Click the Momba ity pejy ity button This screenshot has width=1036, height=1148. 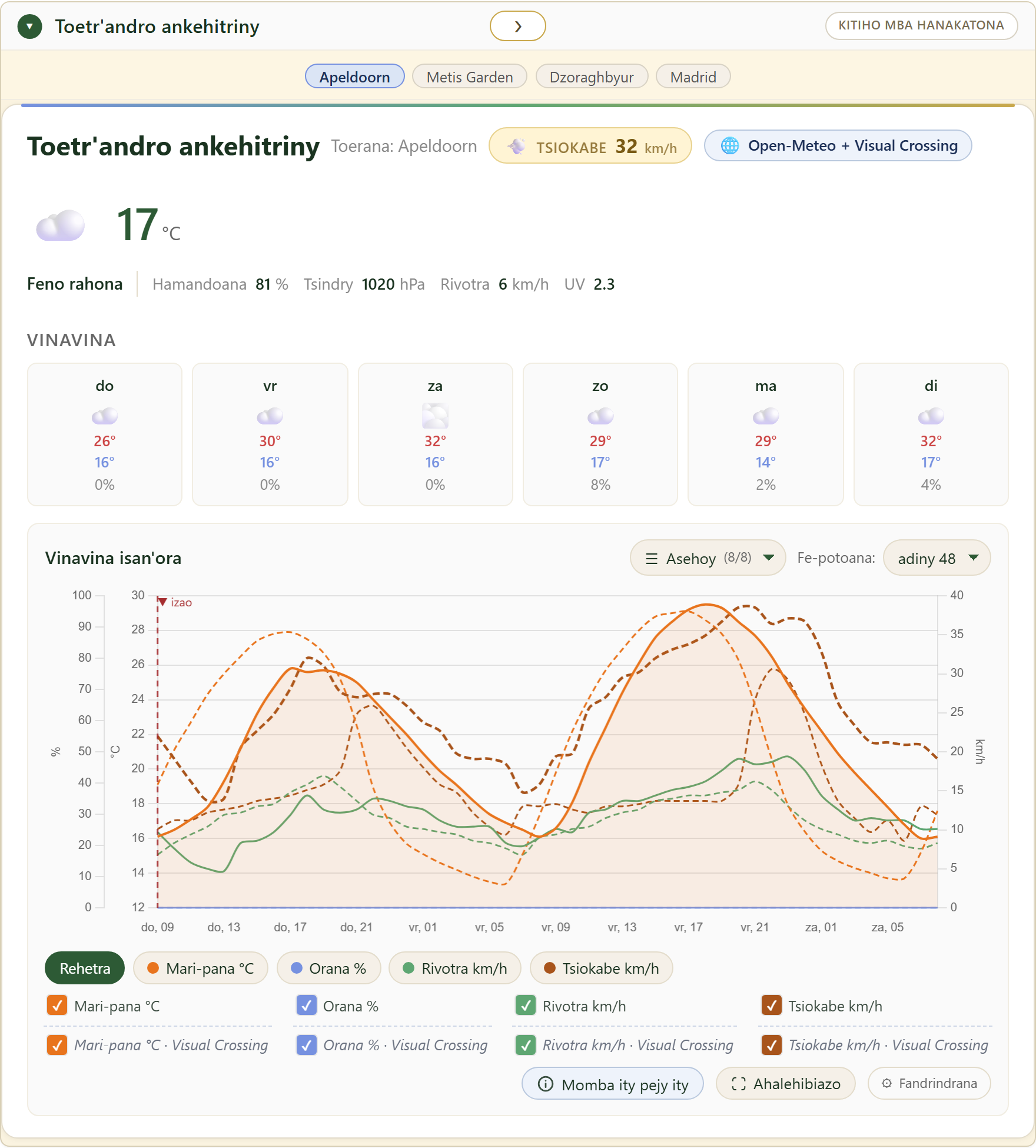coord(613,1084)
